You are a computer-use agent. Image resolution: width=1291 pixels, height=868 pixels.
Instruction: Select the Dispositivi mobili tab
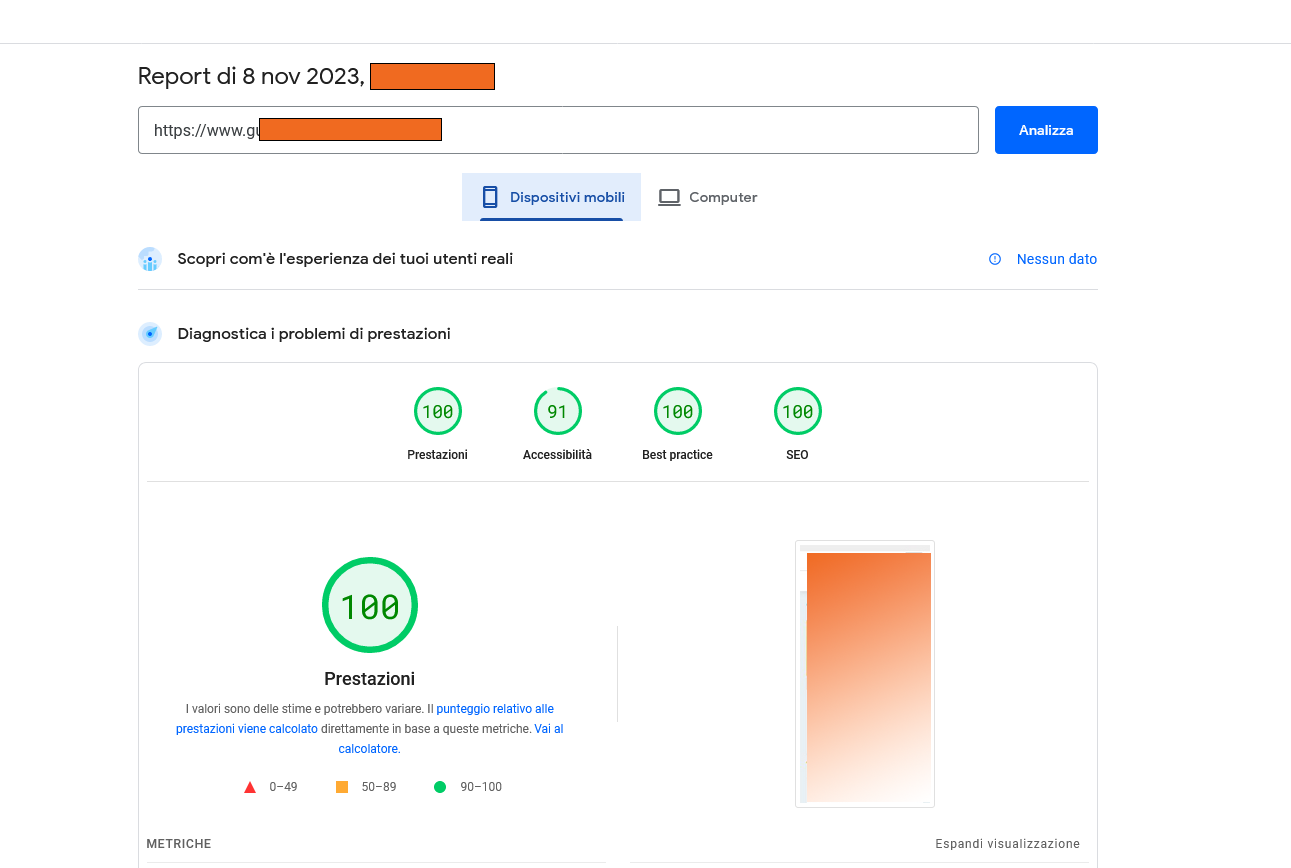551,197
